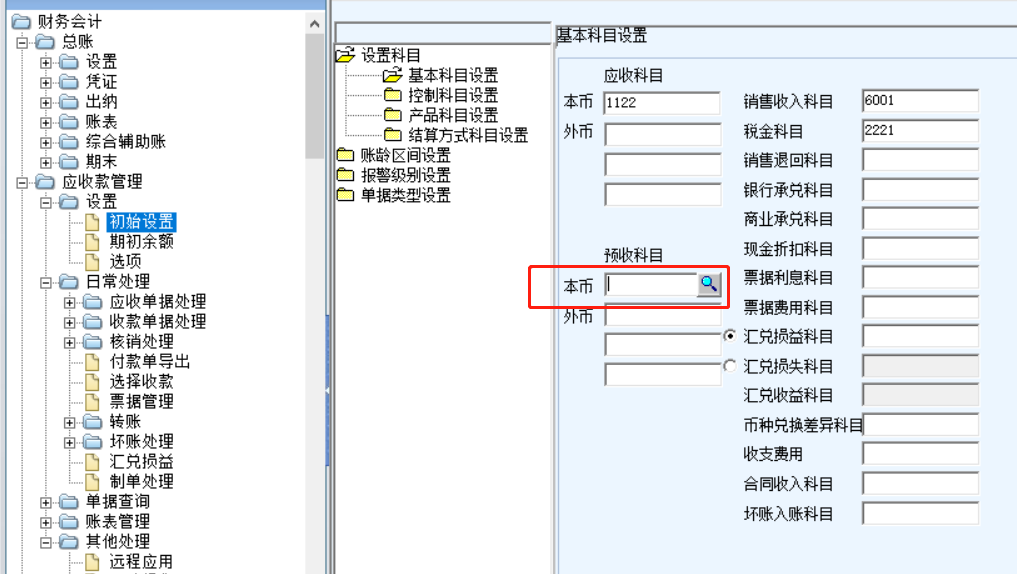Click the 现金折扣科目 input field

coord(920,249)
